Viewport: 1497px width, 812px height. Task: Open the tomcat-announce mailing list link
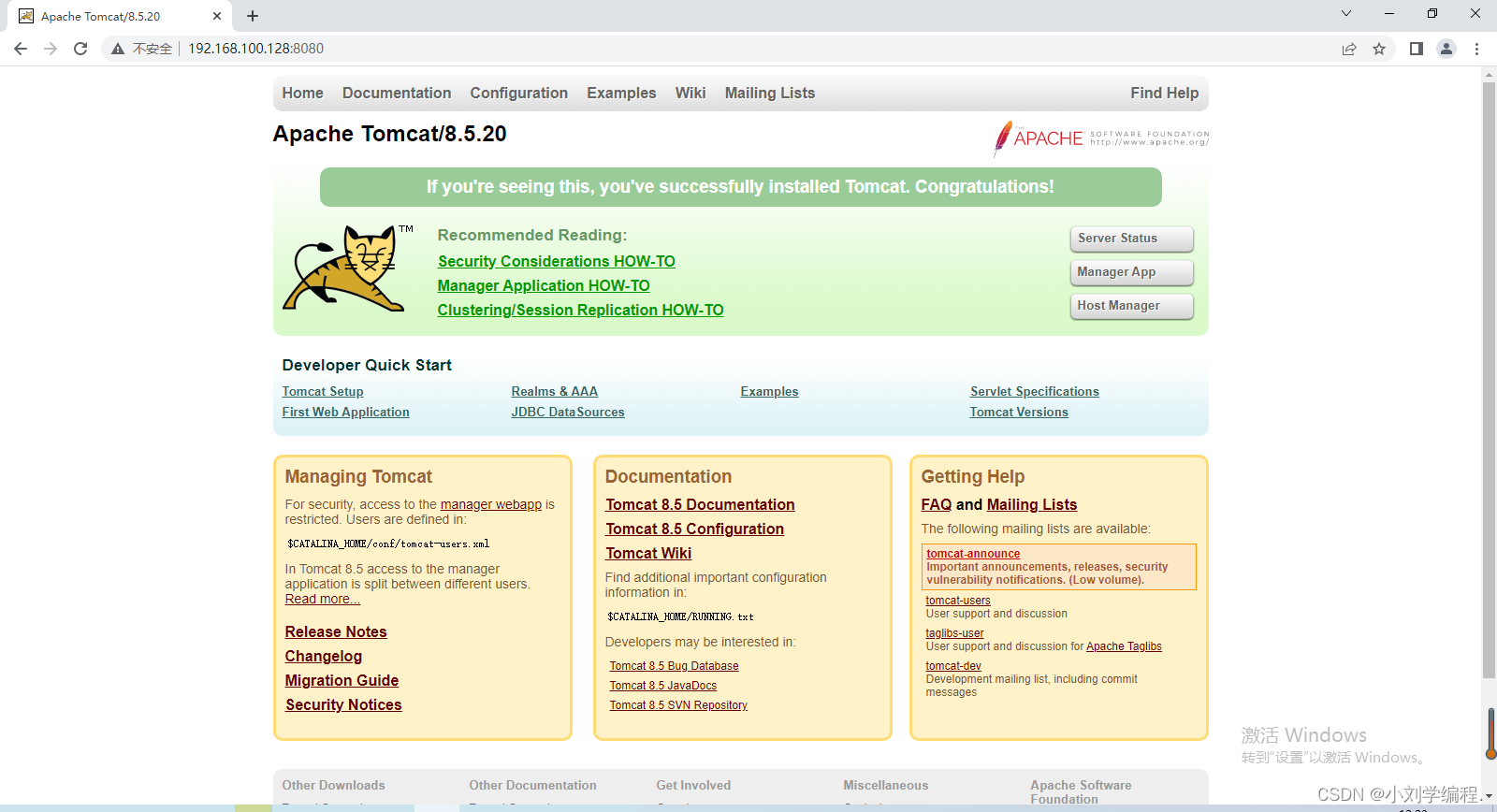click(x=973, y=554)
